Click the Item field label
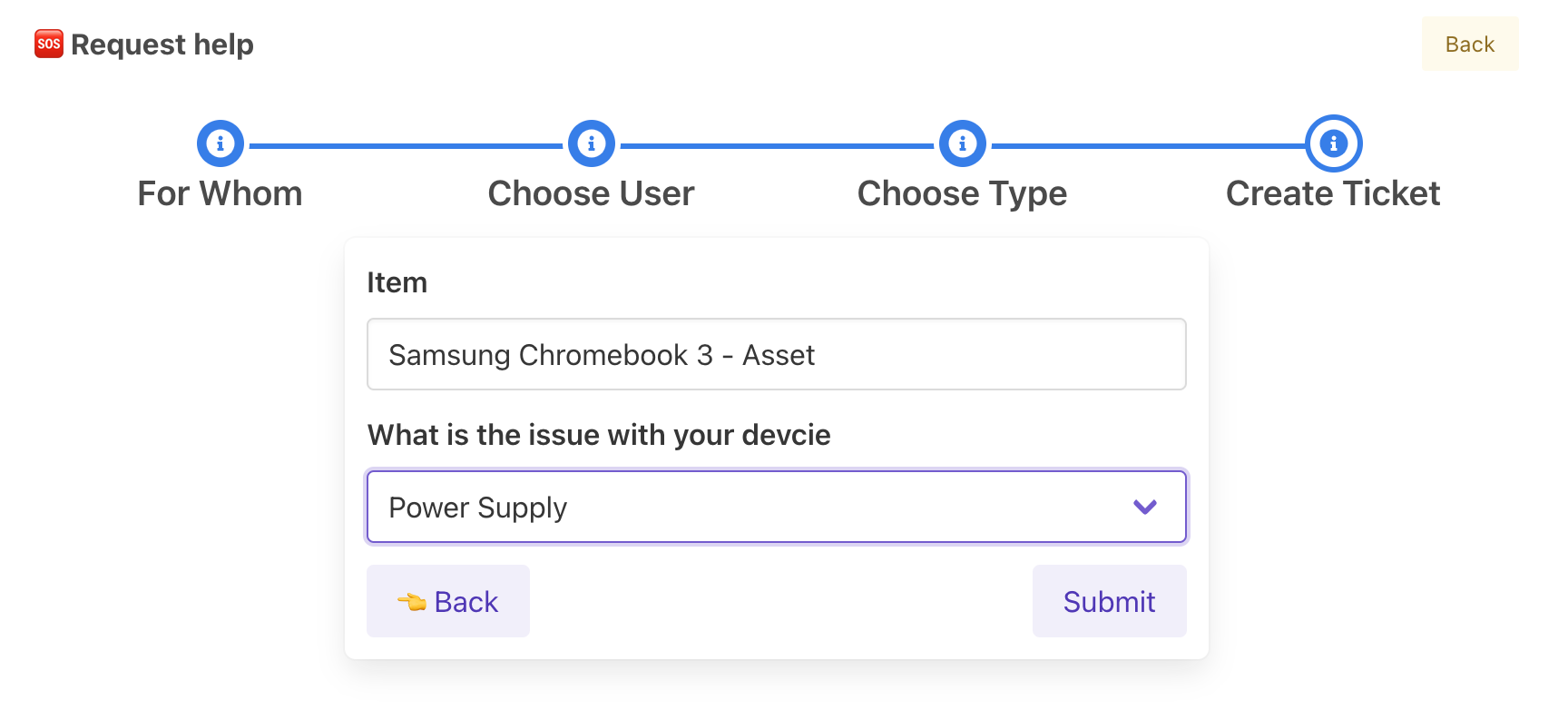The height and width of the screenshot is (710, 1568). [397, 282]
